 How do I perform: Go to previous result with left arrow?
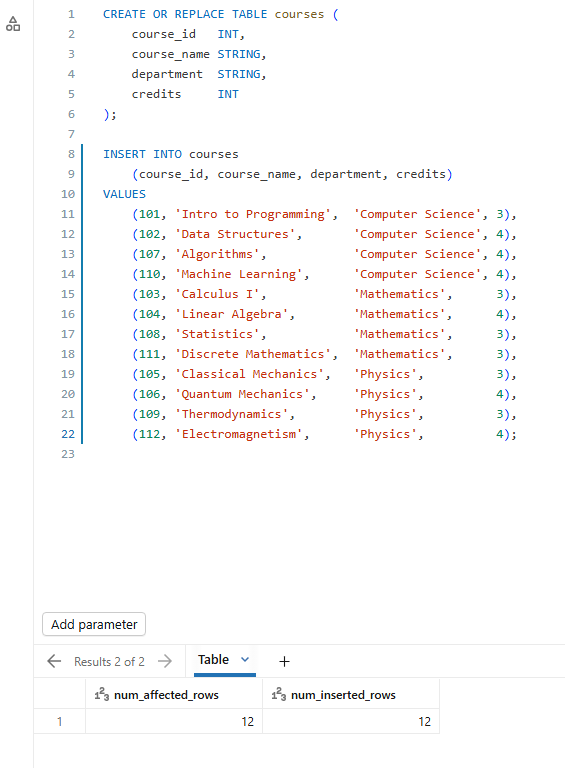[x=54, y=661]
